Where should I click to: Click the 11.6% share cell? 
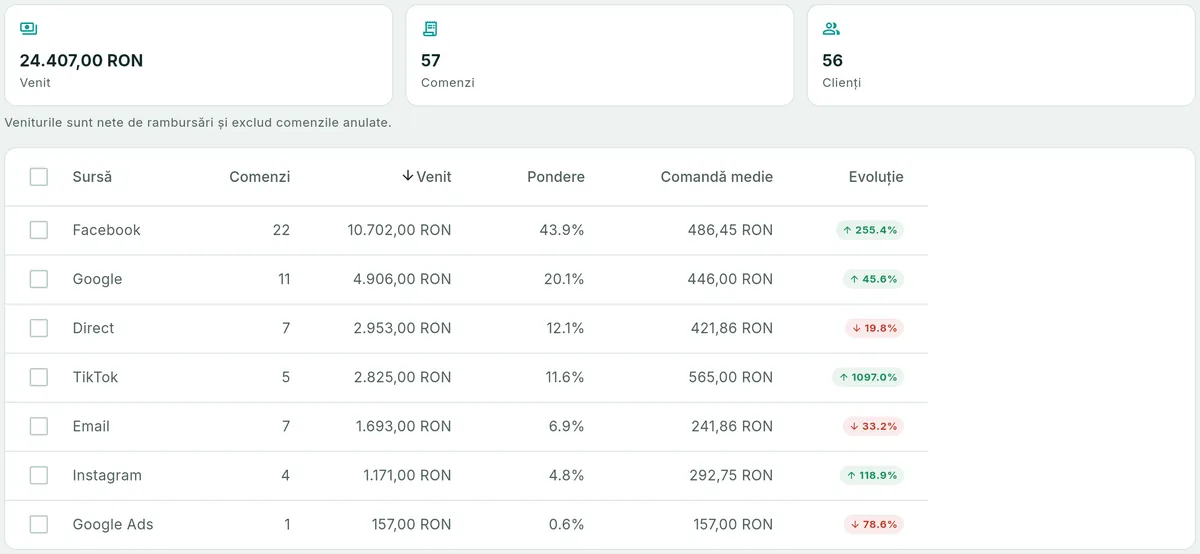click(x=565, y=377)
